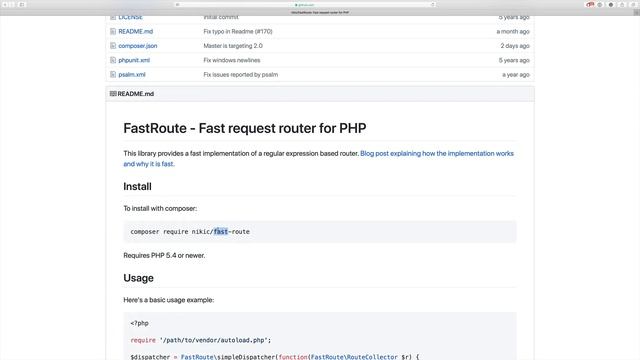Screen dimensions: 640x360
Task: Click the require autoload.php code line
Action: click(x=200, y=340)
